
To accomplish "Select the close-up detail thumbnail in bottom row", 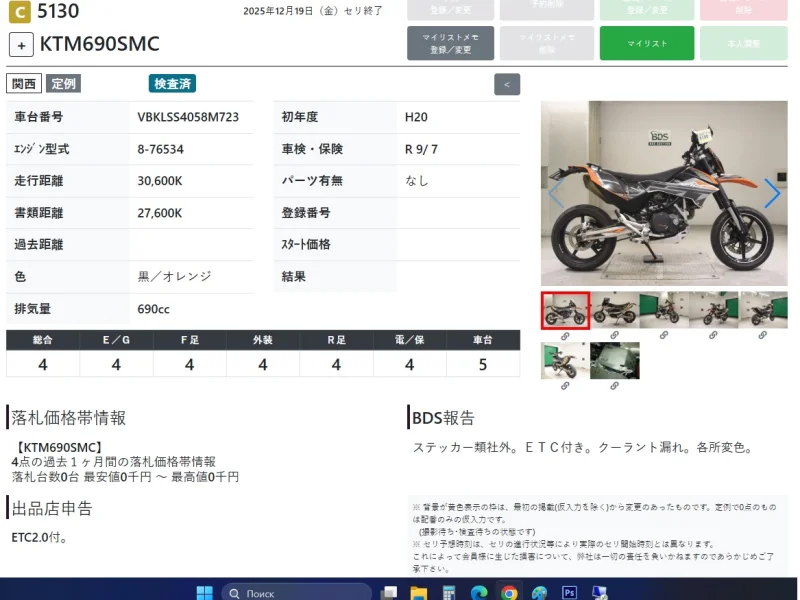I will click(x=615, y=361).
